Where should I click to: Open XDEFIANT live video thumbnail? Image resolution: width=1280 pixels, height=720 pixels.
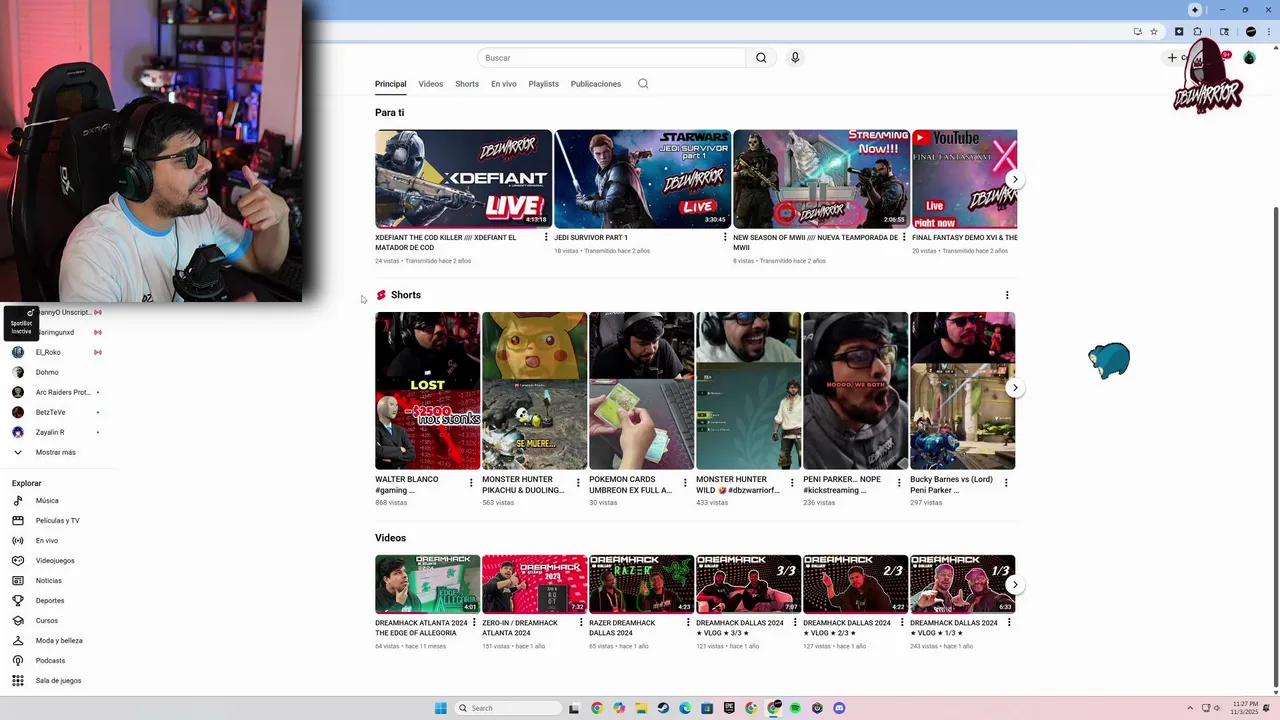point(463,179)
